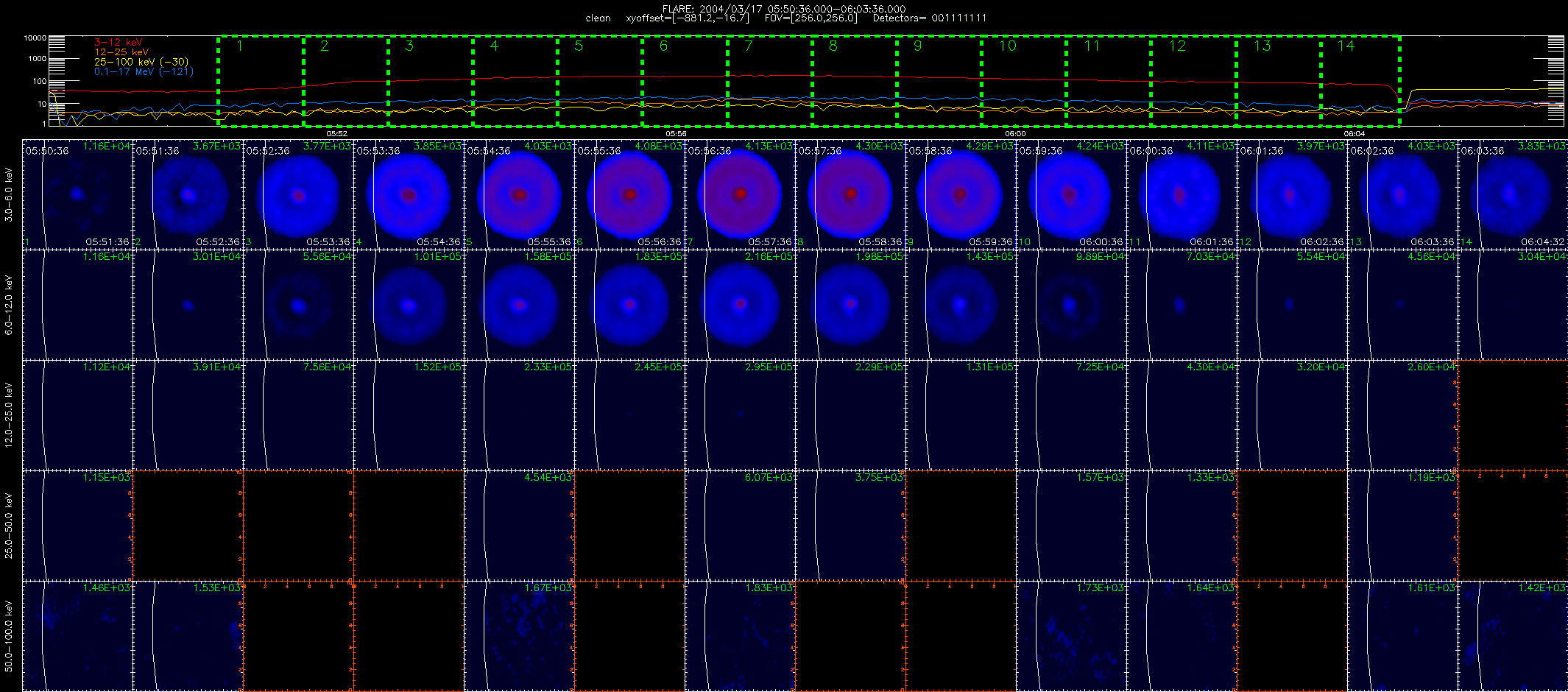Click the 1.42E+03 peak value

coord(1542,587)
